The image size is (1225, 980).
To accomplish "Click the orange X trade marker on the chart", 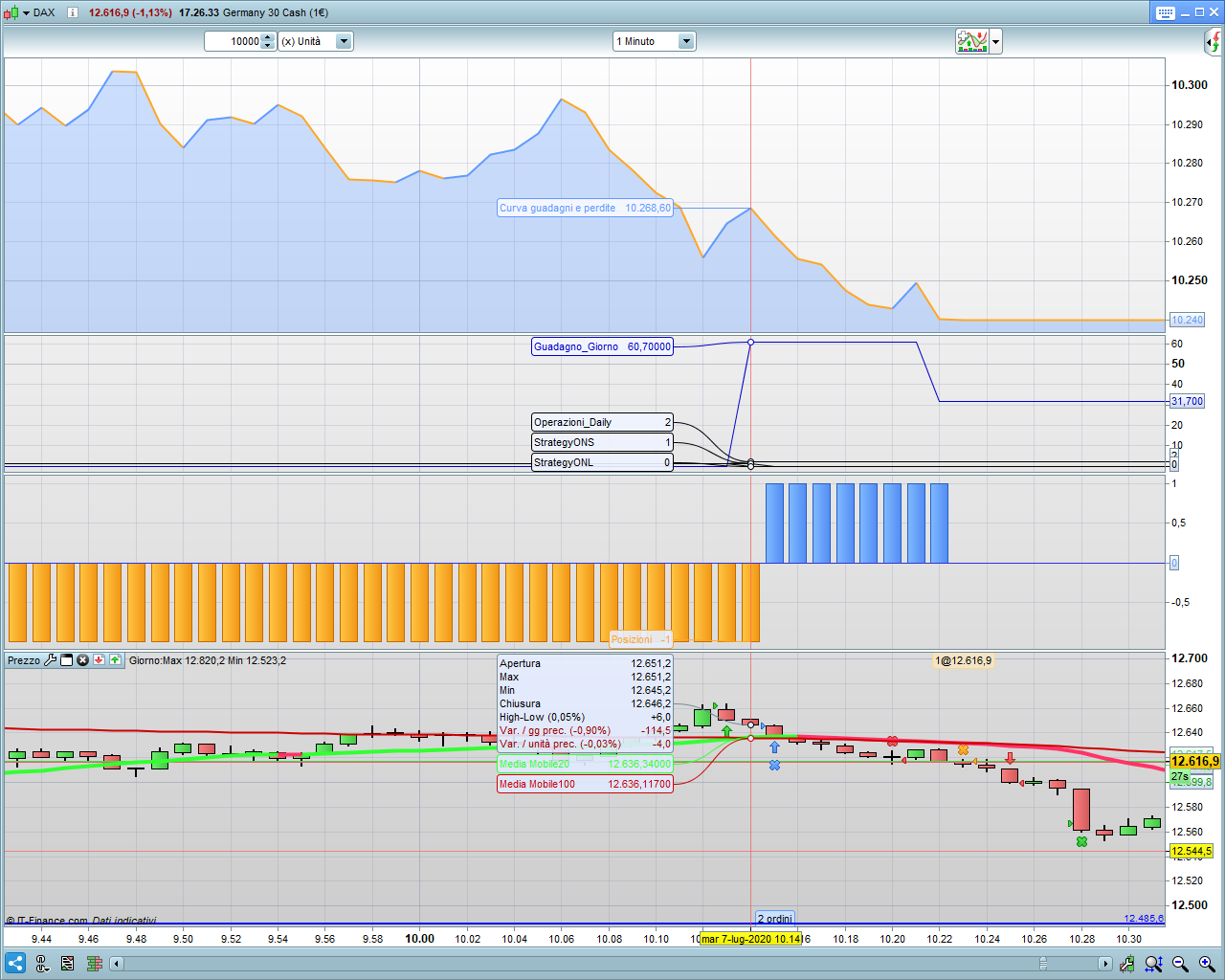I will (x=963, y=750).
